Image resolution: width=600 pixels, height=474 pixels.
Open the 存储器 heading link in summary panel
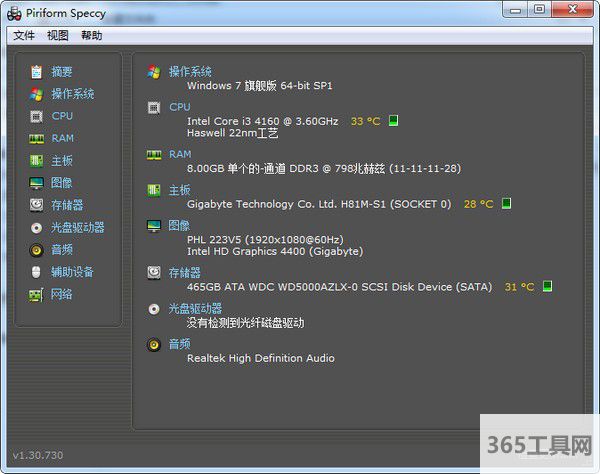coord(185,272)
